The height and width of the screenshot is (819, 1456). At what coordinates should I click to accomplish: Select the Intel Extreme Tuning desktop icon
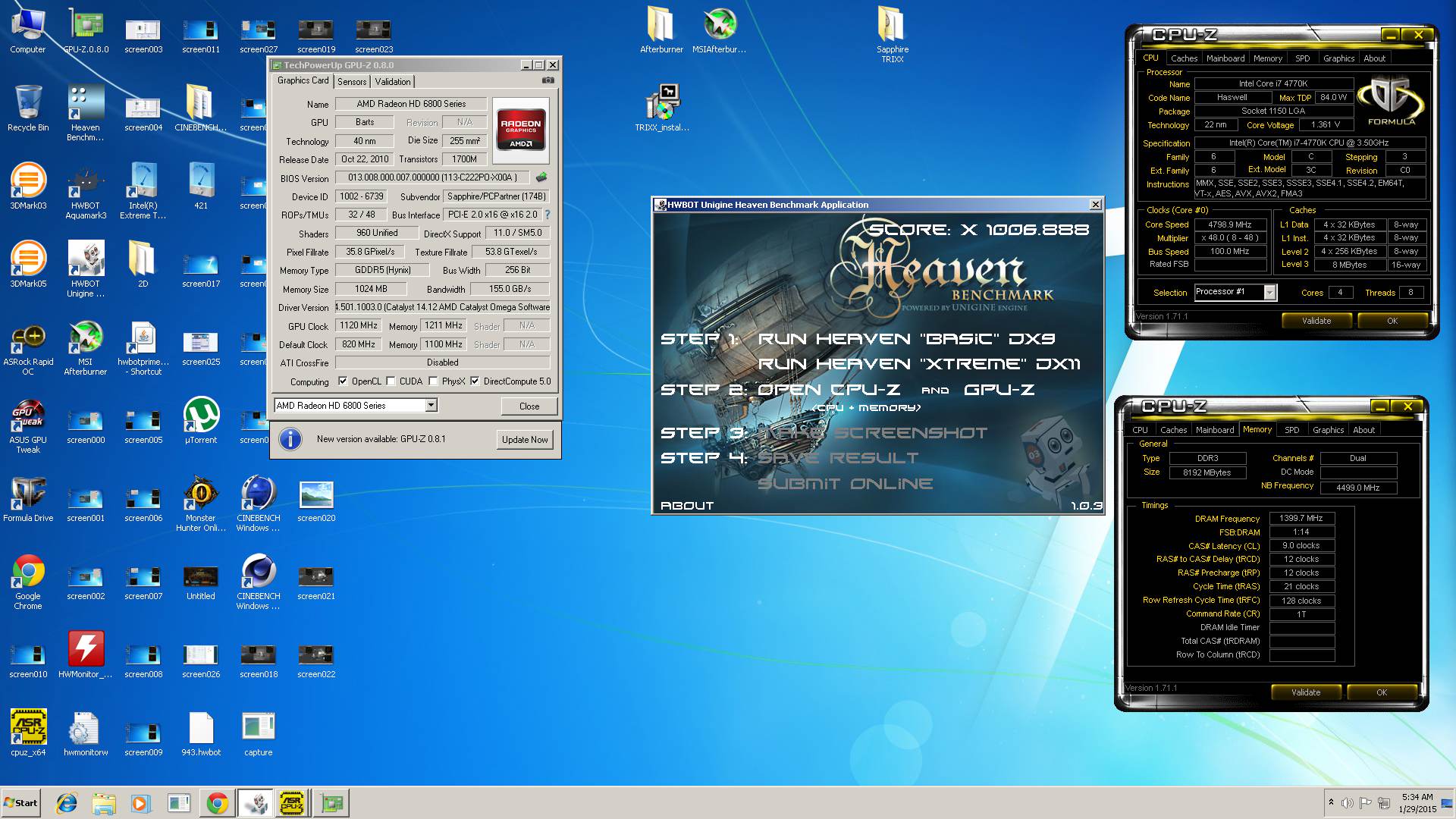click(x=143, y=191)
